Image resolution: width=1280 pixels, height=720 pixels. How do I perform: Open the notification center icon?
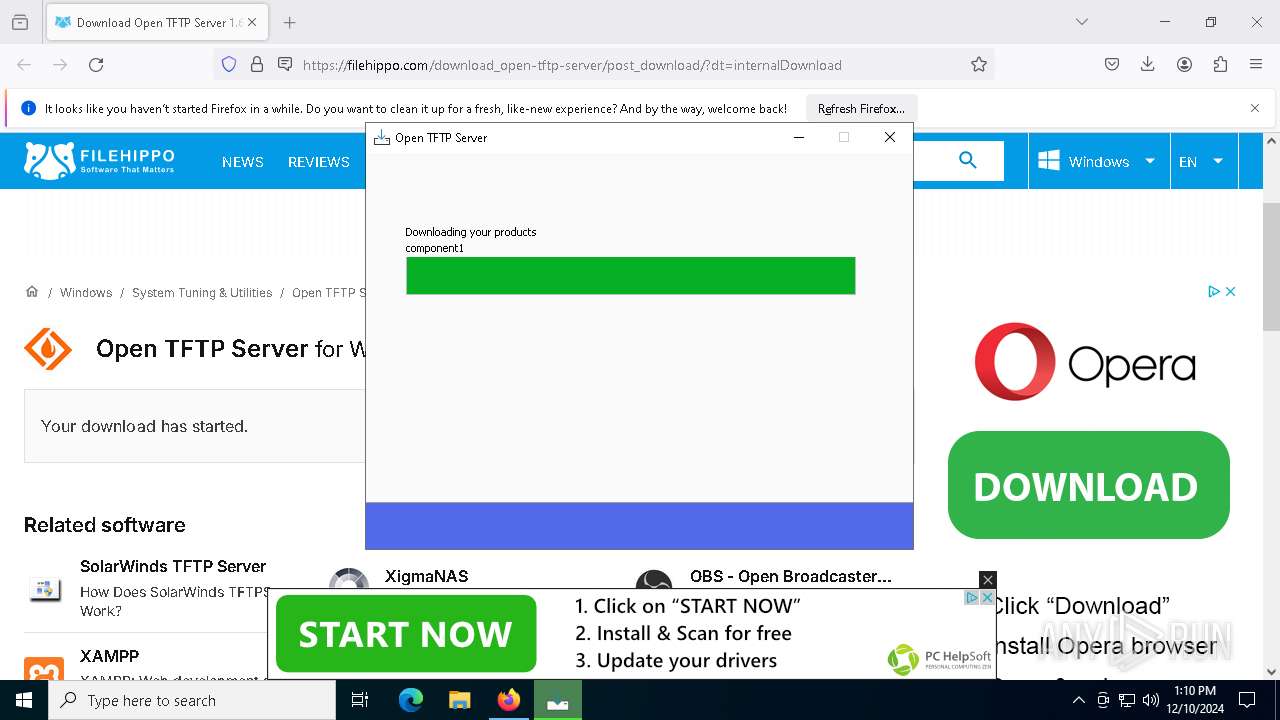pyautogui.click(x=1247, y=700)
